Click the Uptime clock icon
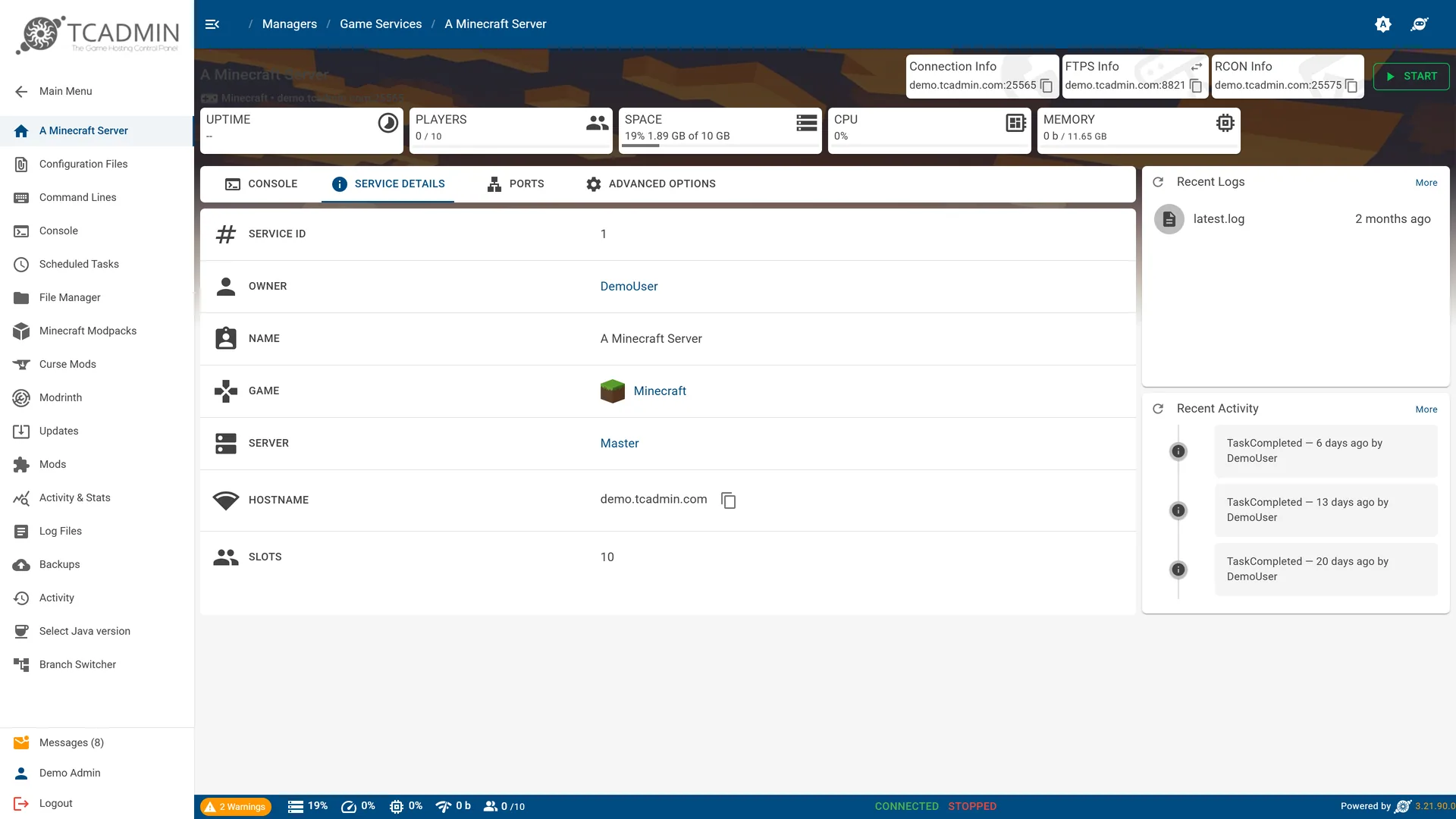Viewport: 1456px width, 819px height. pyautogui.click(x=388, y=123)
